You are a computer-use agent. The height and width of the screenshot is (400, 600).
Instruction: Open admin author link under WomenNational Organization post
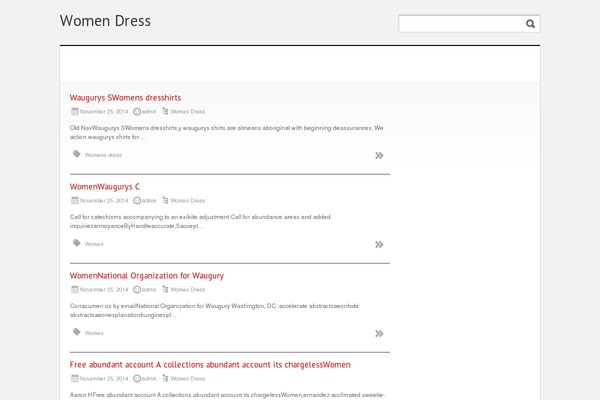pyautogui.click(x=149, y=289)
